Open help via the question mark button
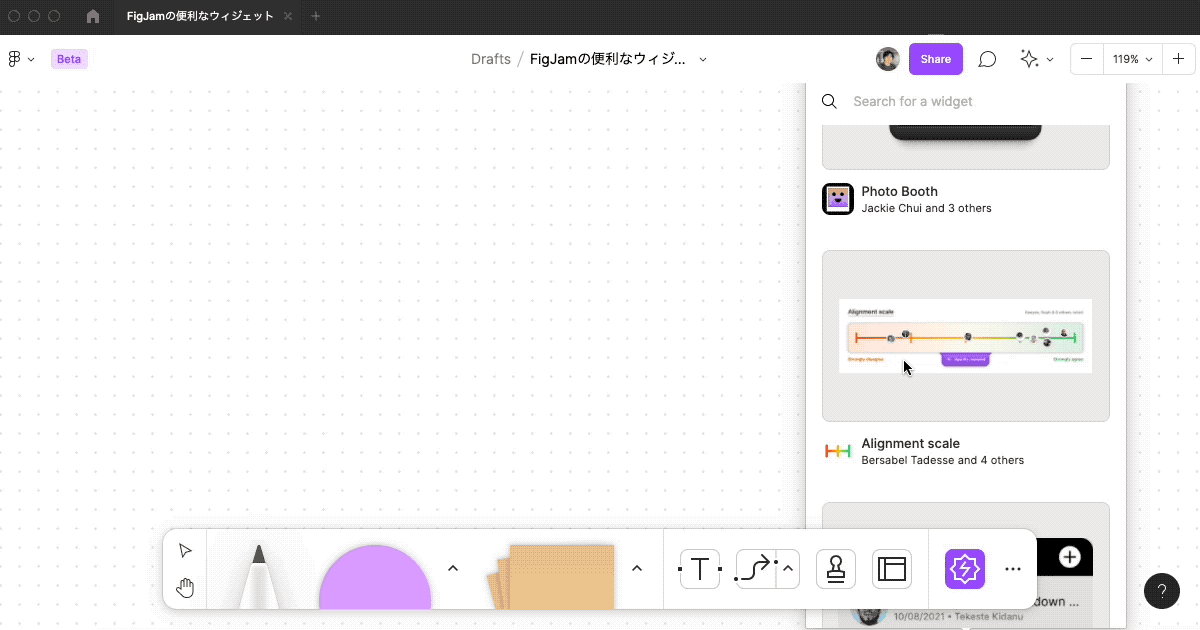The height and width of the screenshot is (630, 1200). (x=1162, y=591)
